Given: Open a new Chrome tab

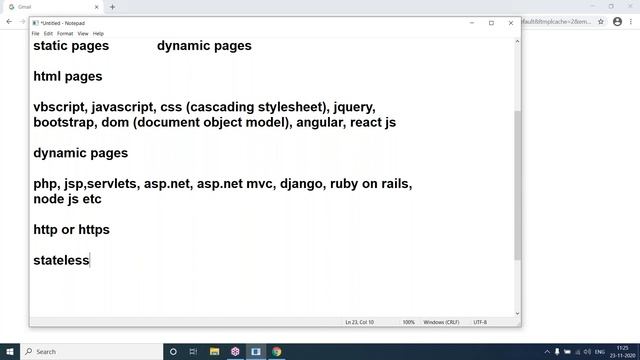Looking at the screenshot, I should (112, 7).
